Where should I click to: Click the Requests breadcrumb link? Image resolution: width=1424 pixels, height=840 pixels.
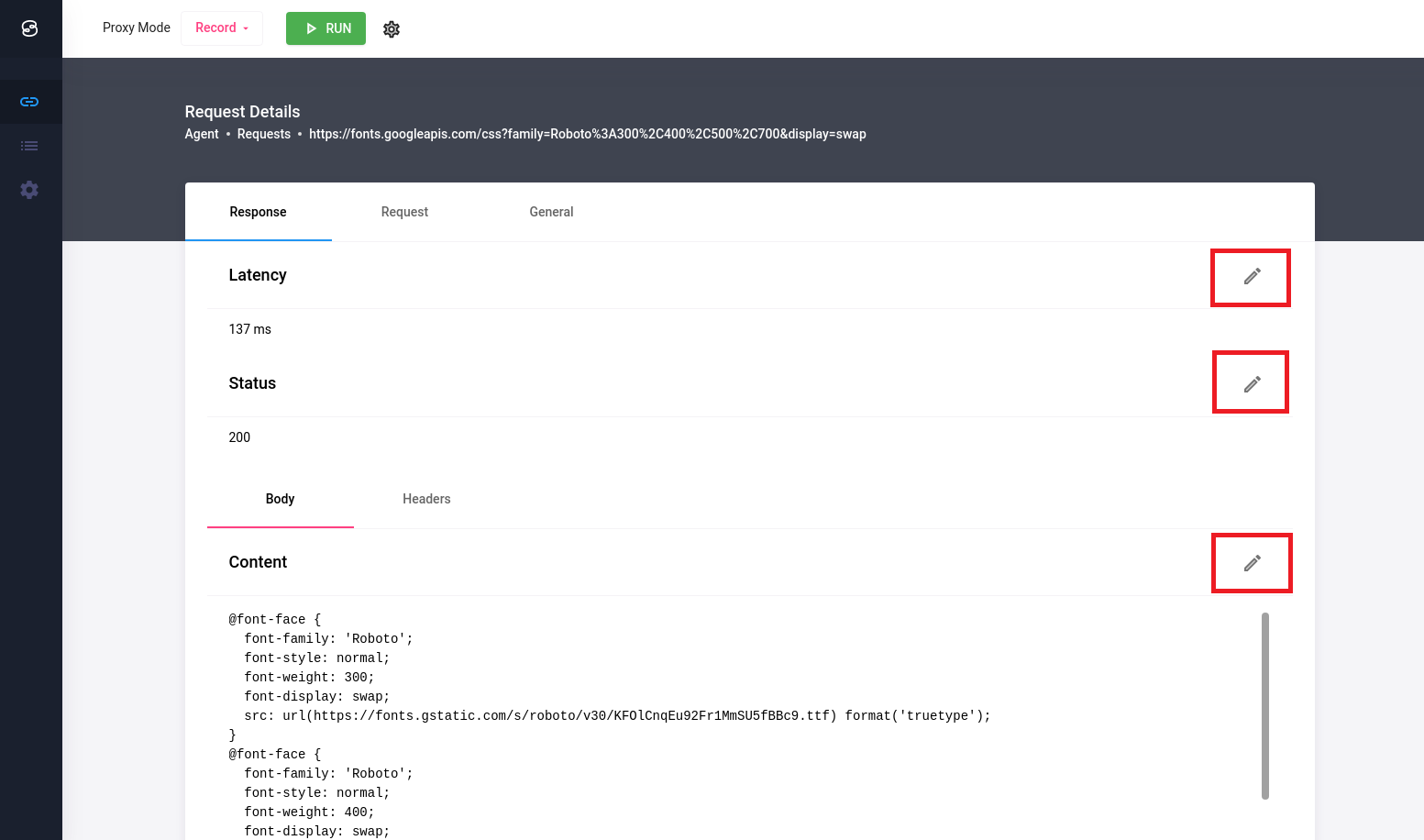click(x=264, y=134)
